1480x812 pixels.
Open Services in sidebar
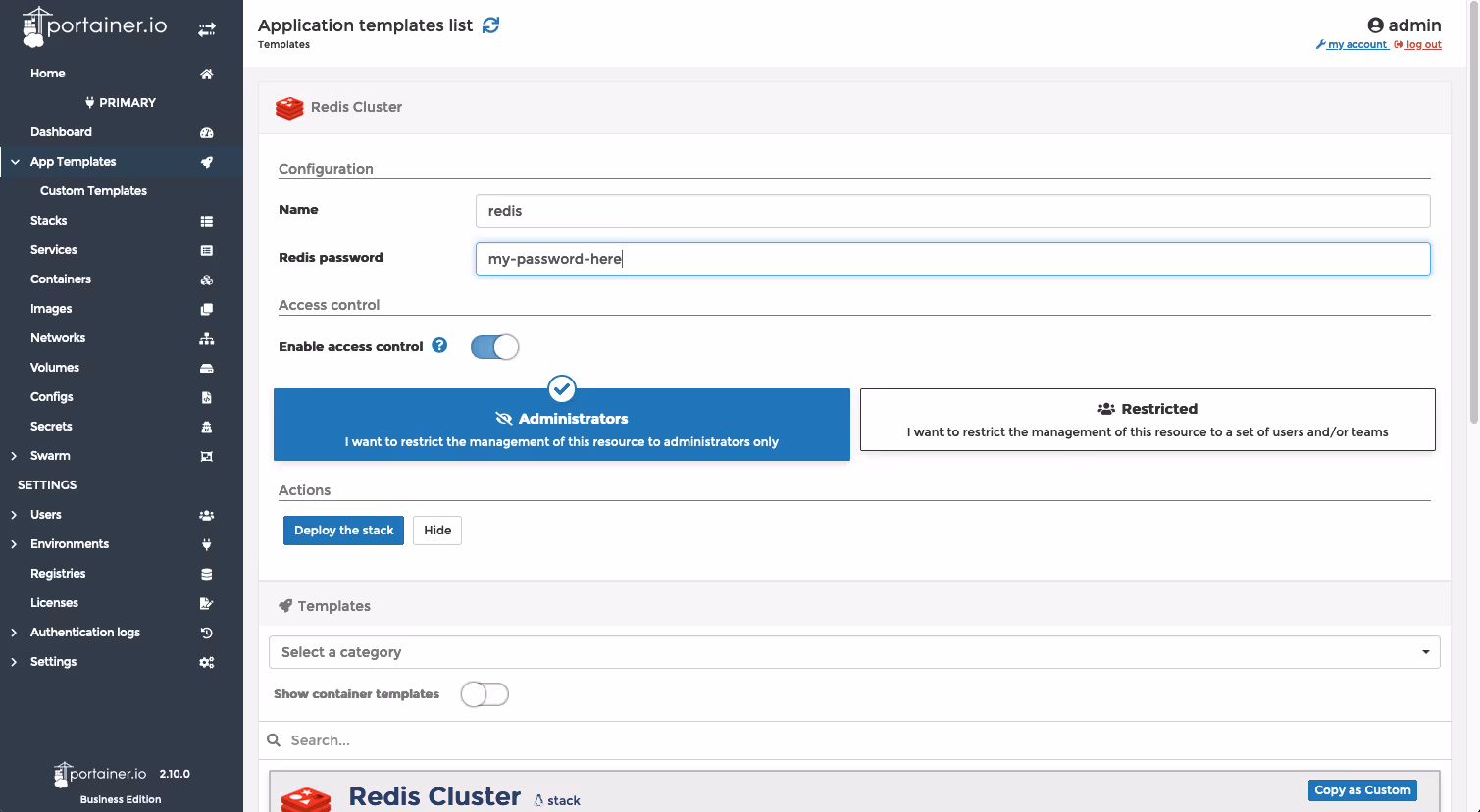[54, 250]
